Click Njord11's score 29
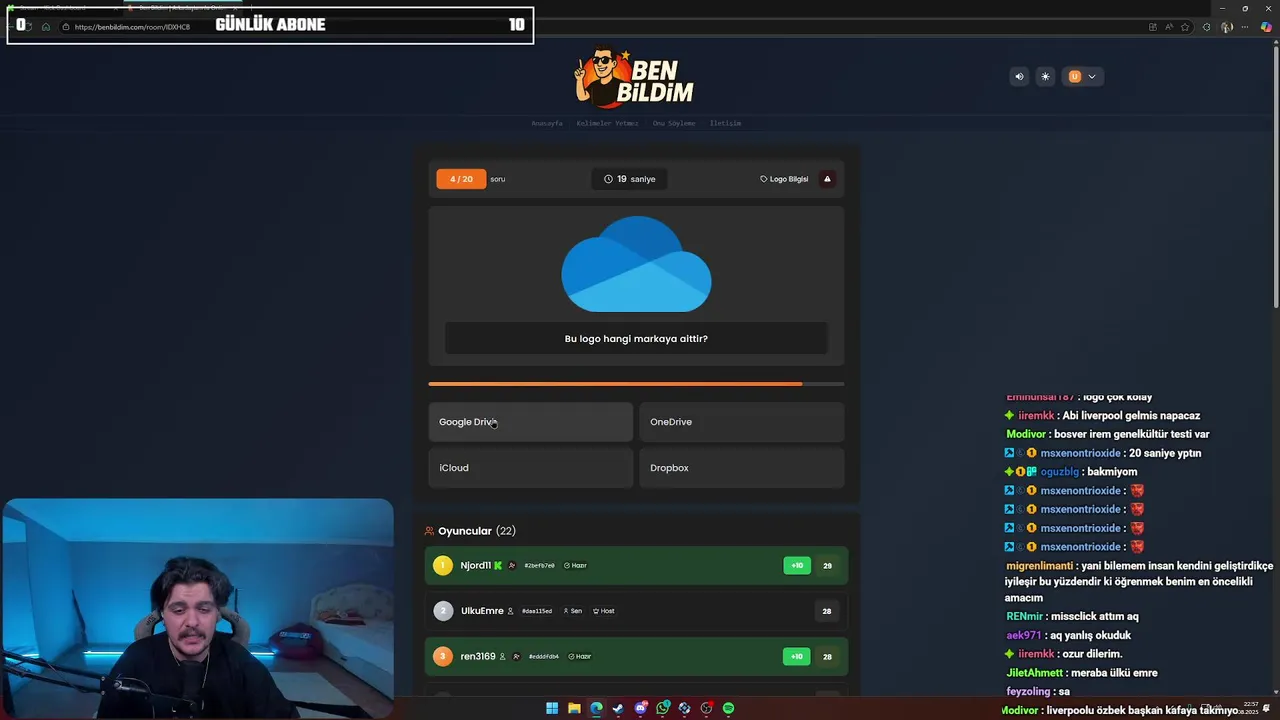 pyautogui.click(x=827, y=566)
